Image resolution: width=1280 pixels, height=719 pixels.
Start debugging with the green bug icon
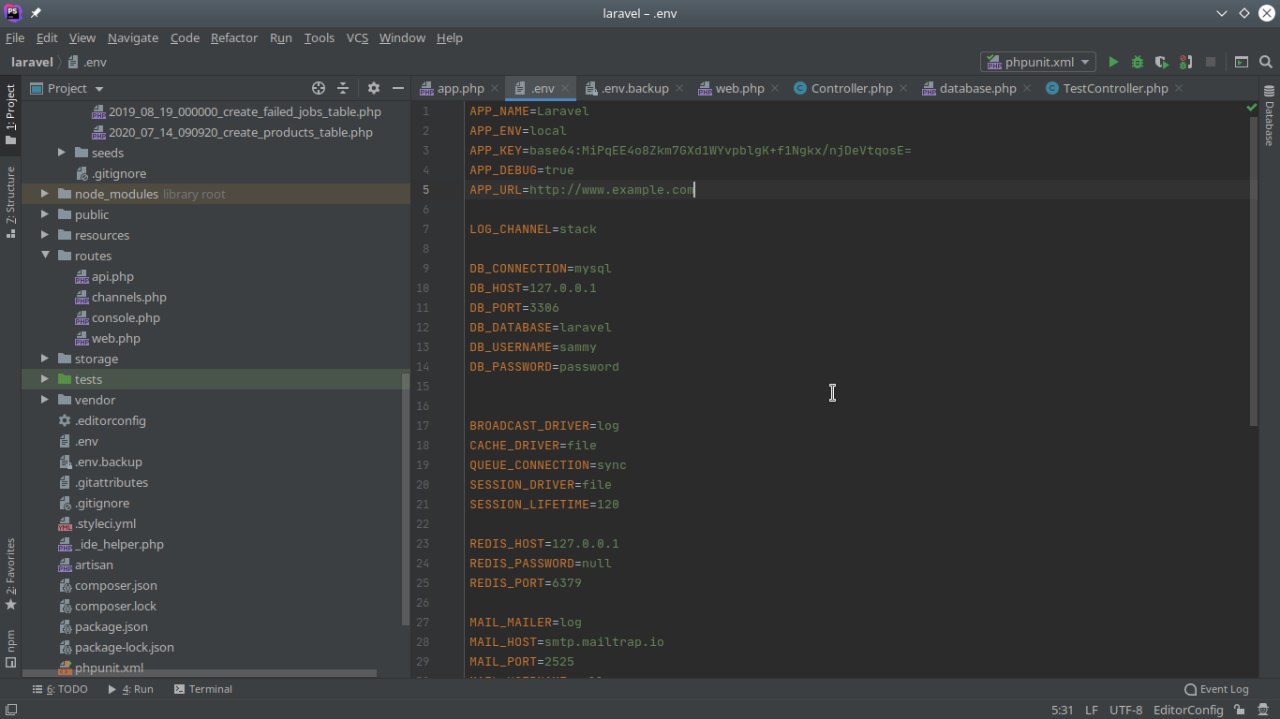click(x=1137, y=62)
